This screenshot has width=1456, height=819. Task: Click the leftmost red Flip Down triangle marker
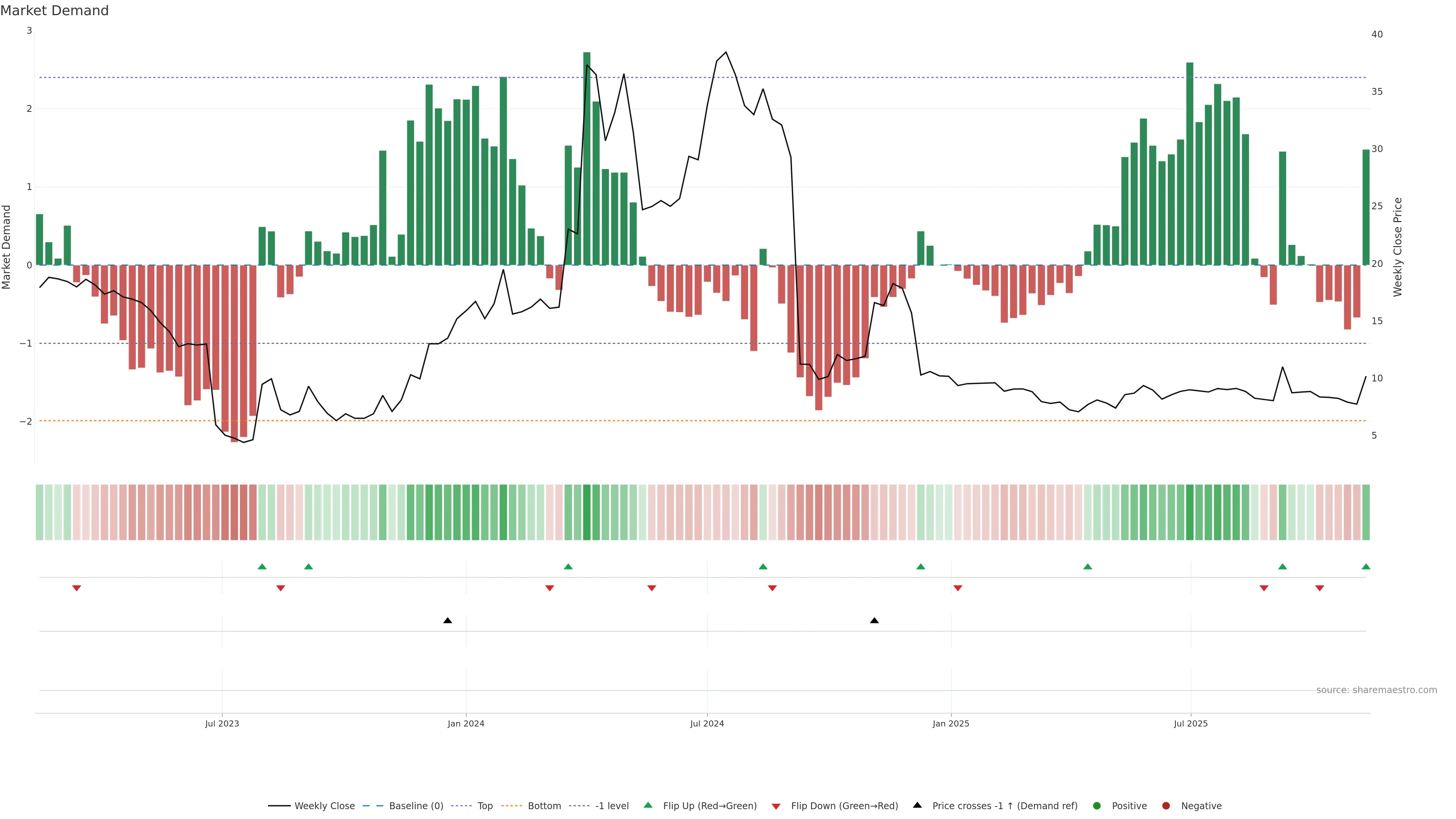(77, 588)
